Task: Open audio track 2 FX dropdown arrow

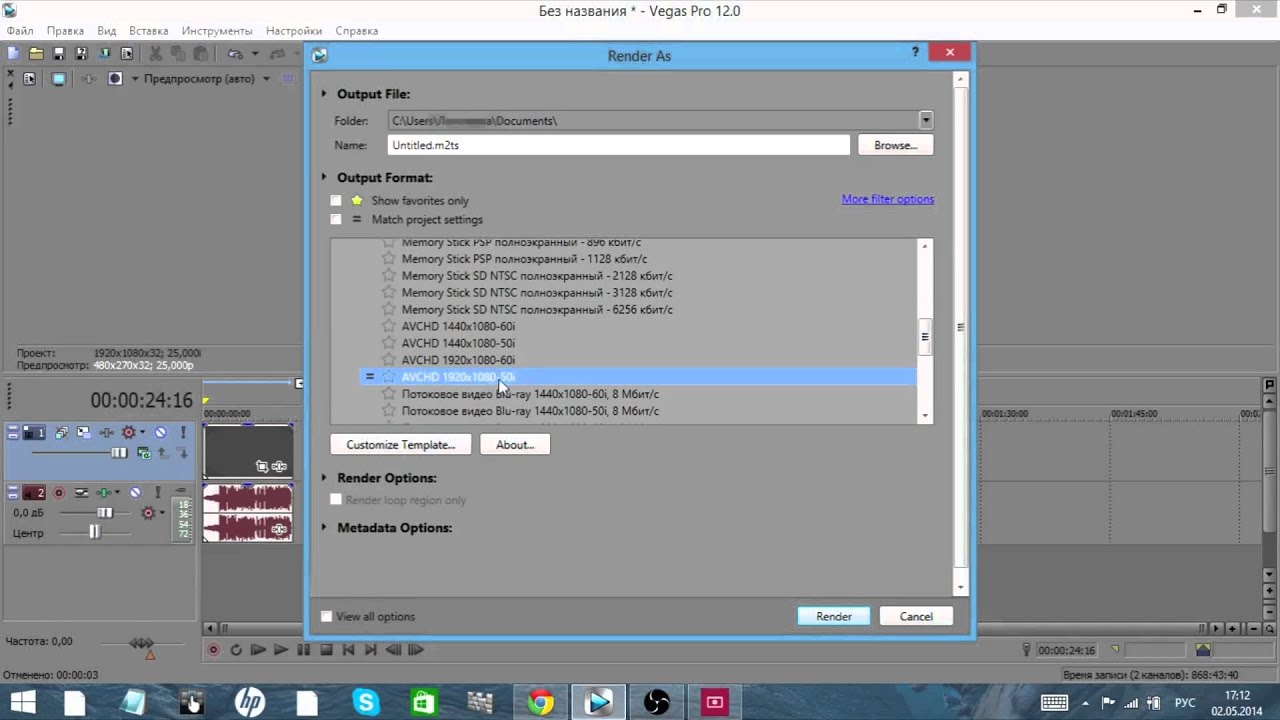Action: point(116,492)
